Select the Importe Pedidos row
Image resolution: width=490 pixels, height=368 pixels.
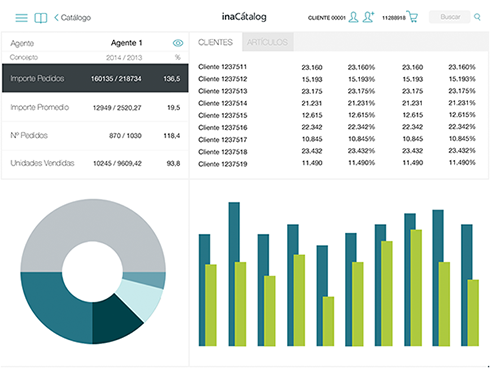(x=95, y=78)
